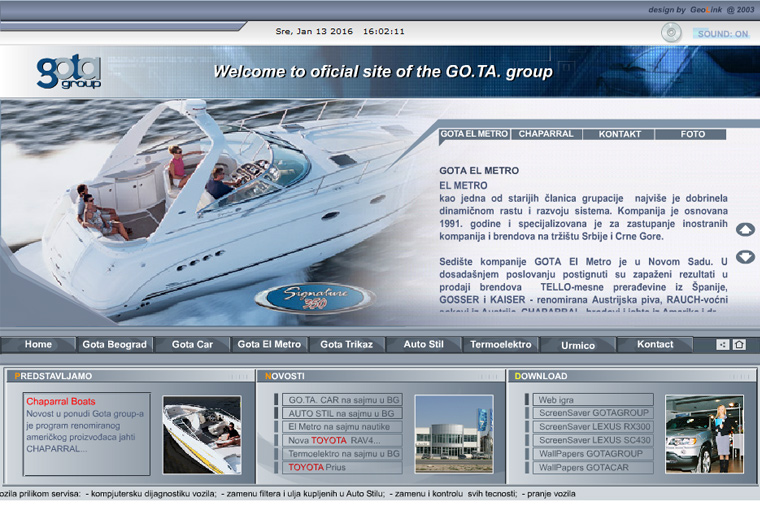This screenshot has height=513, width=760.
Task: Click the sitemap icon in navbar
Action: 723,344
